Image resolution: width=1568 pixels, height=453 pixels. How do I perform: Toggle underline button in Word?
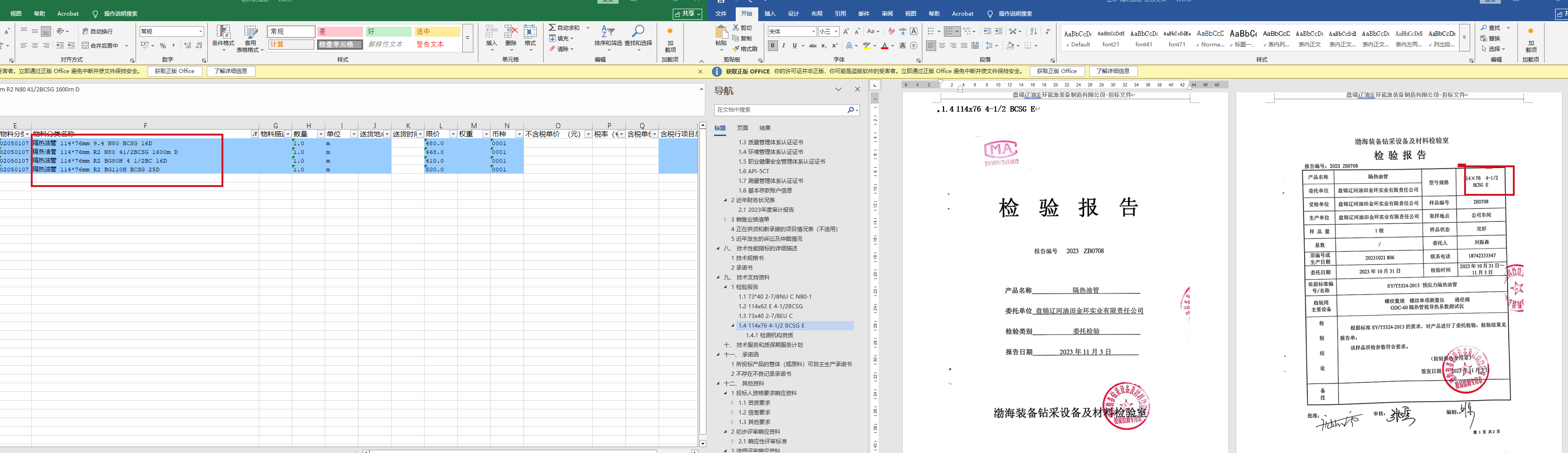[x=795, y=45]
